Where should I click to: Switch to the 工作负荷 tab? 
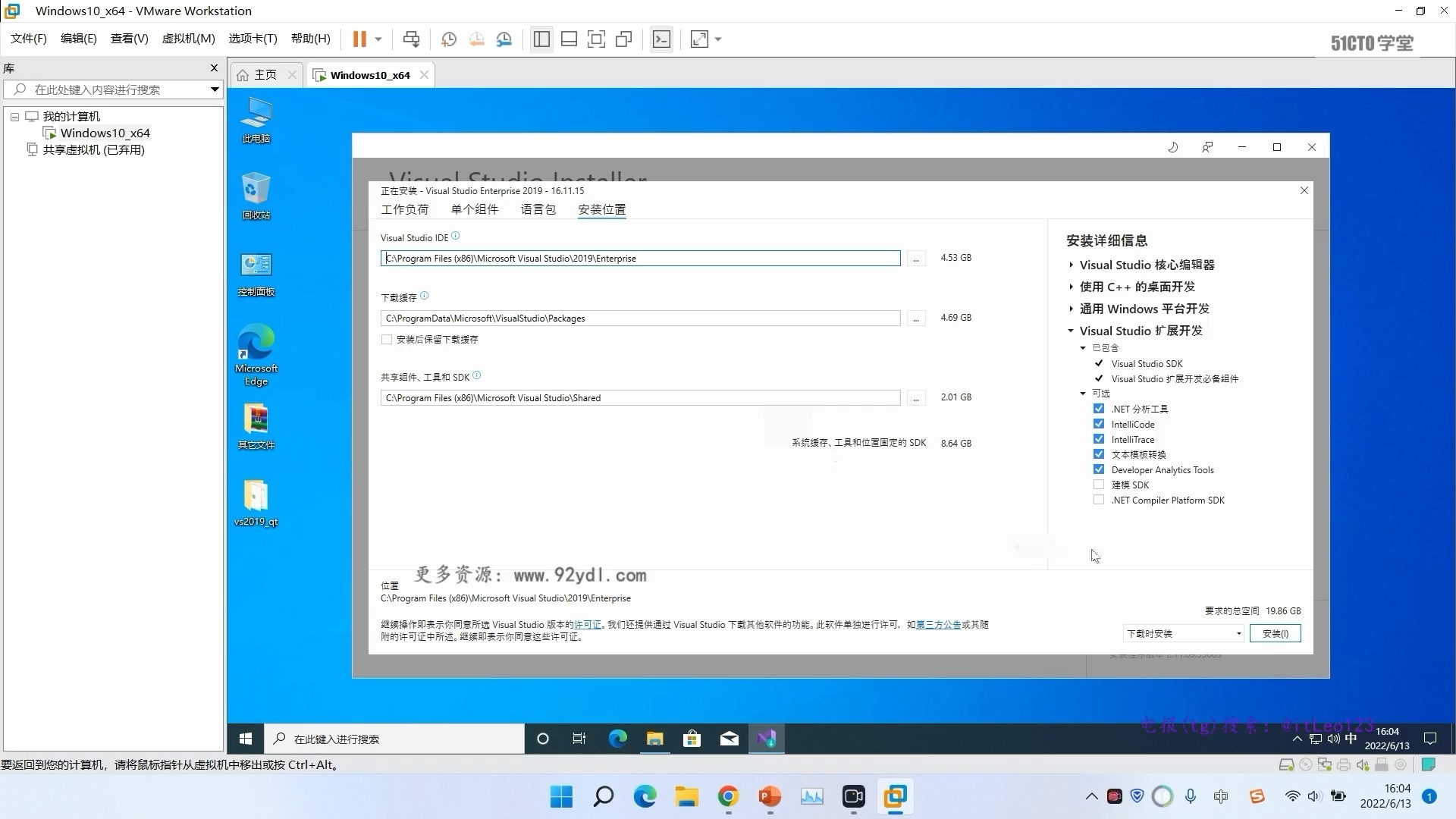tap(405, 209)
